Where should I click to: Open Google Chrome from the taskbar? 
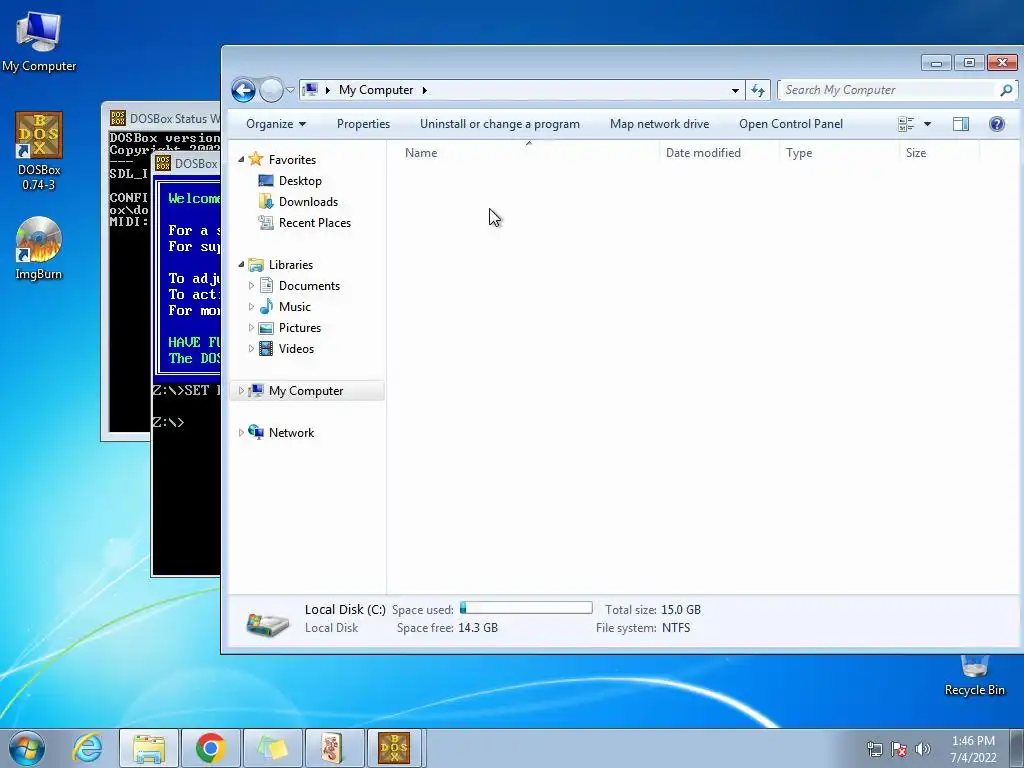click(210, 748)
